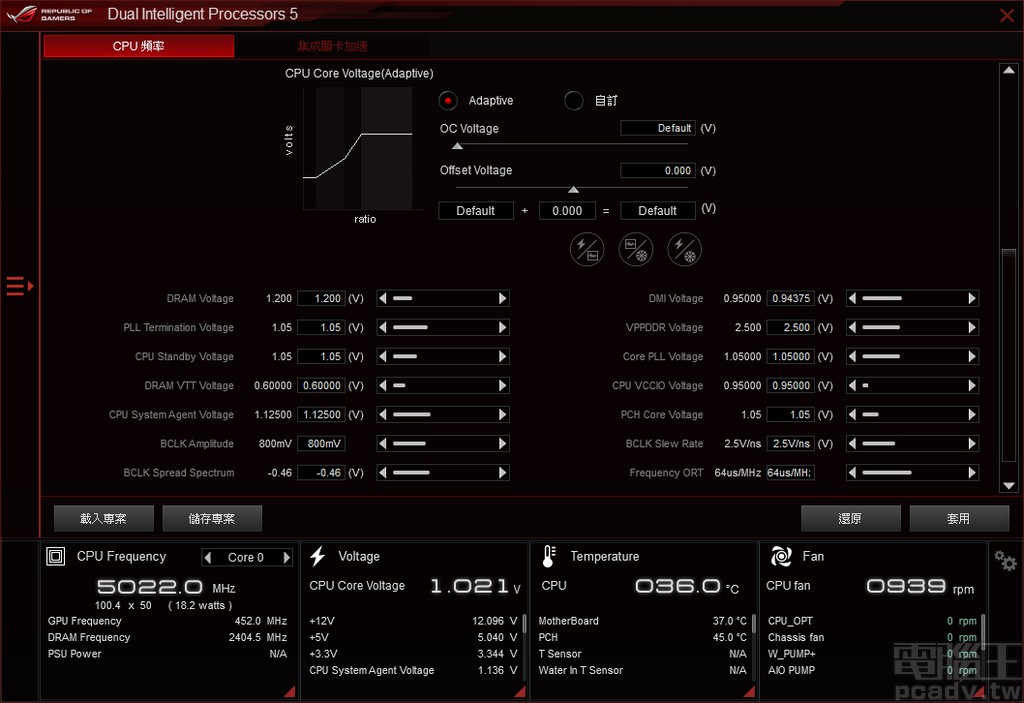Screen dimensions: 1024x703
Task: Open the left sidebar menu icon
Action: point(19,286)
